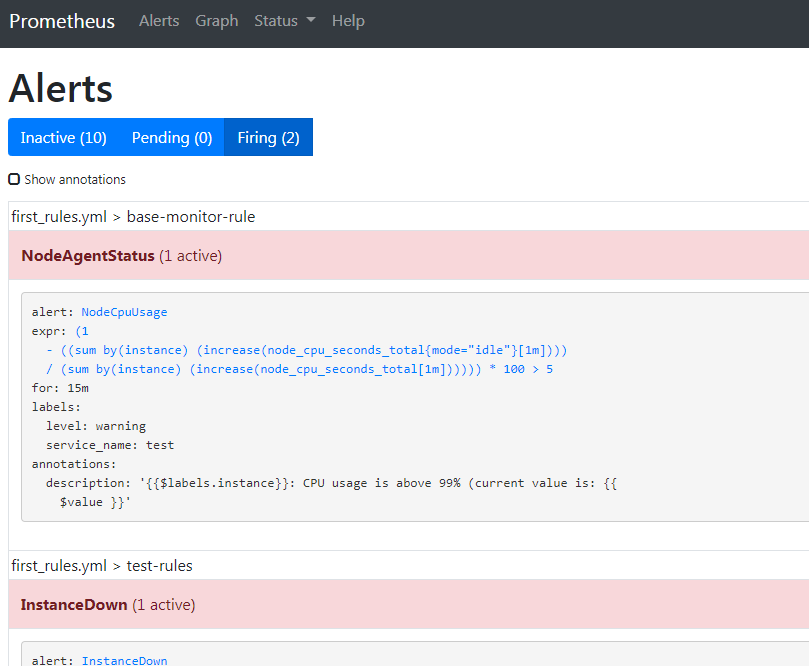Open the NodeCpuUsage alert link
The height and width of the screenshot is (666, 809).
pyautogui.click(x=123, y=311)
